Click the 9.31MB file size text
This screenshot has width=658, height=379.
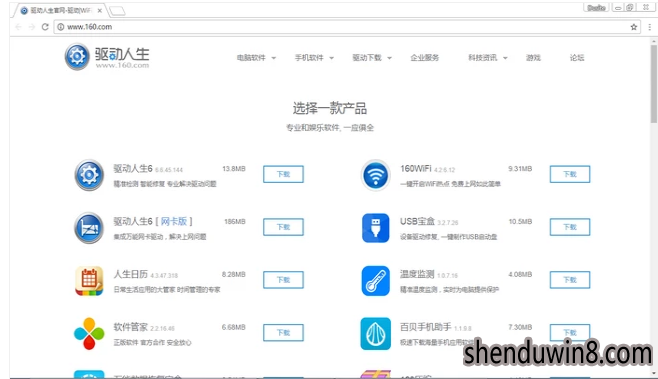[520, 169]
